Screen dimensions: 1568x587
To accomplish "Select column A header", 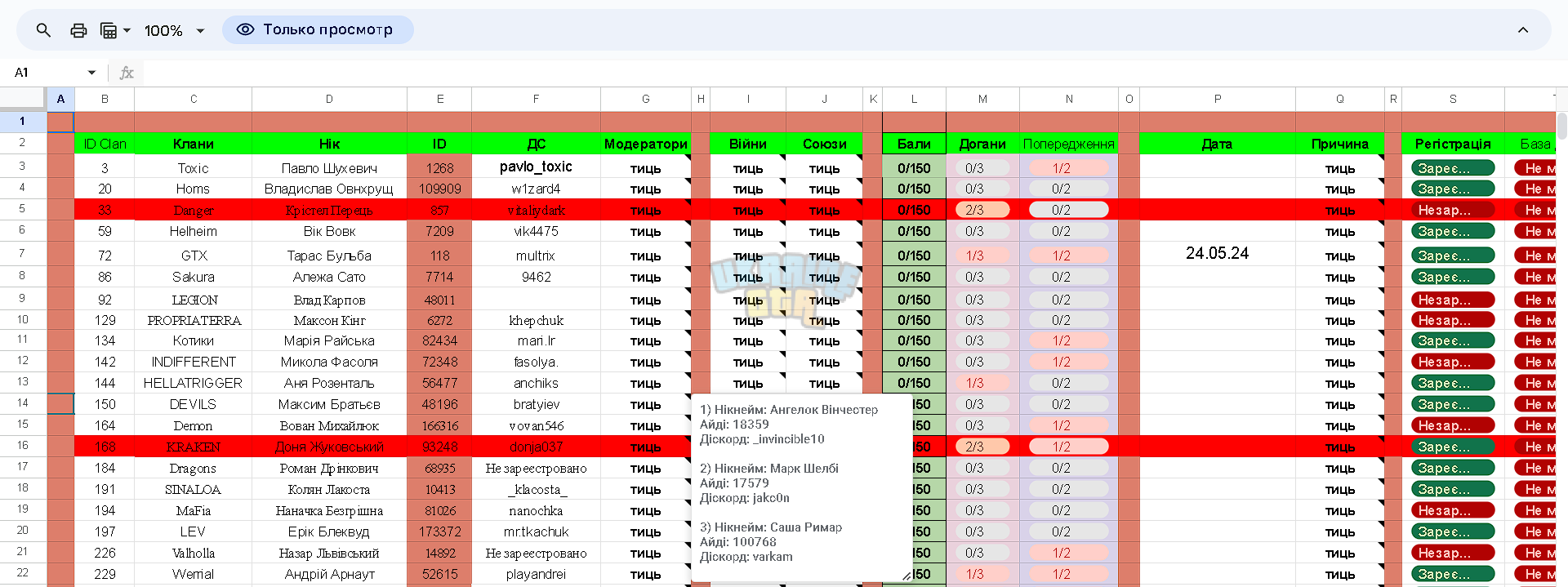I will 60,99.
